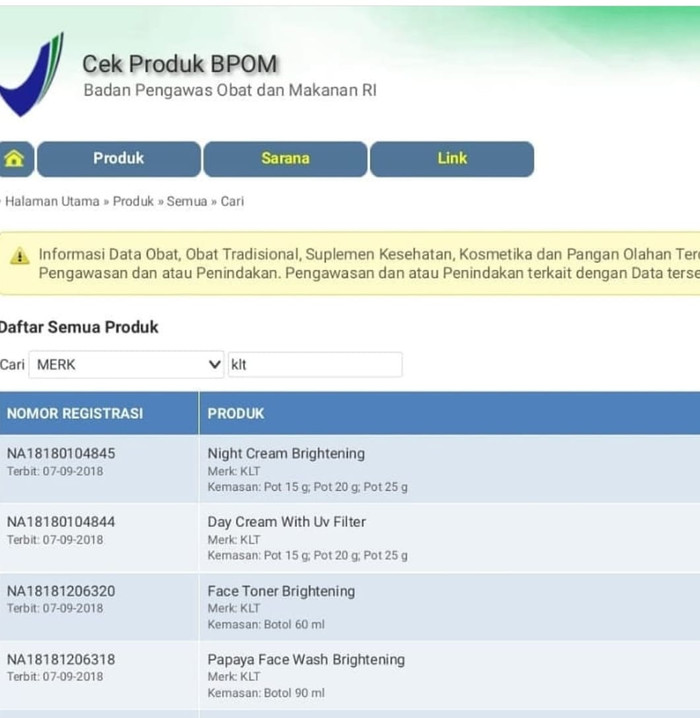
Task: Follow the Semua breadcrumb link
Action: (187, 201)
